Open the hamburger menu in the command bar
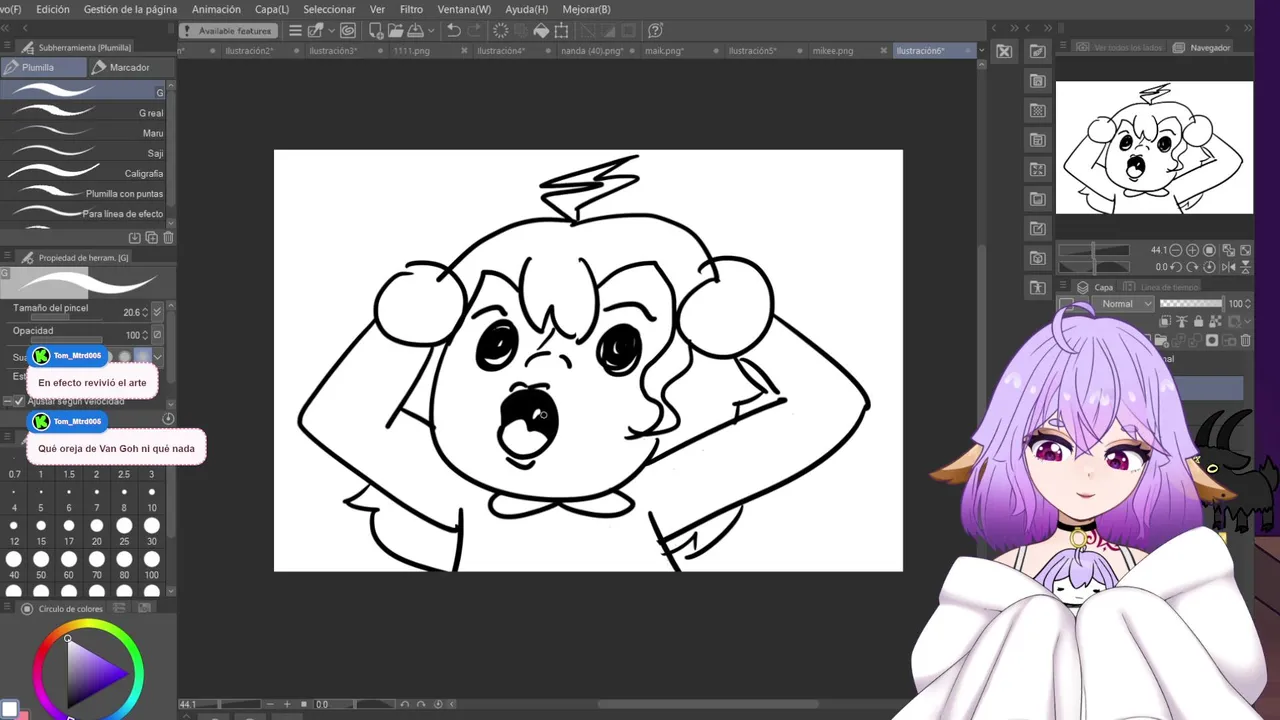 point(295,31)
